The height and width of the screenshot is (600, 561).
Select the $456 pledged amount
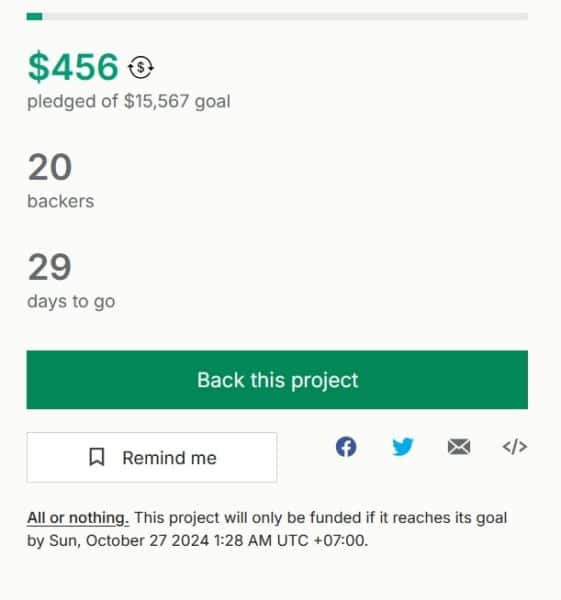click(73, 67)
